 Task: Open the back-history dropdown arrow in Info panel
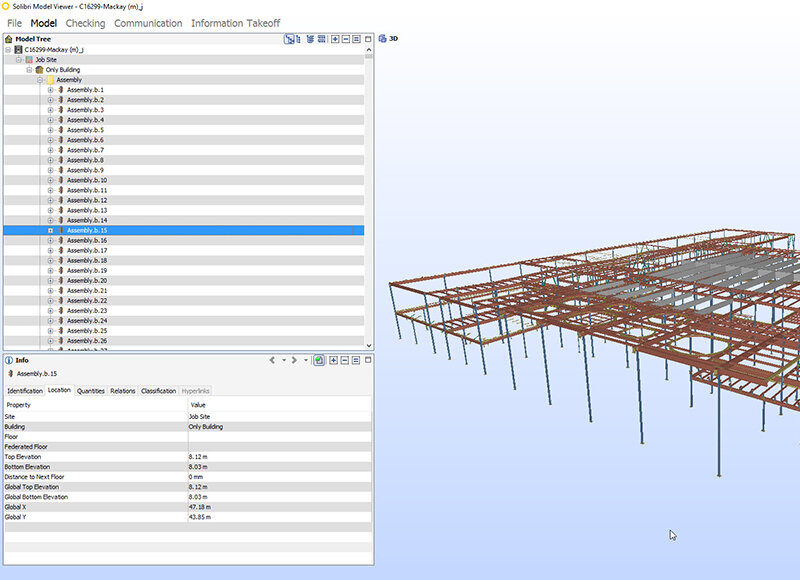284,360
